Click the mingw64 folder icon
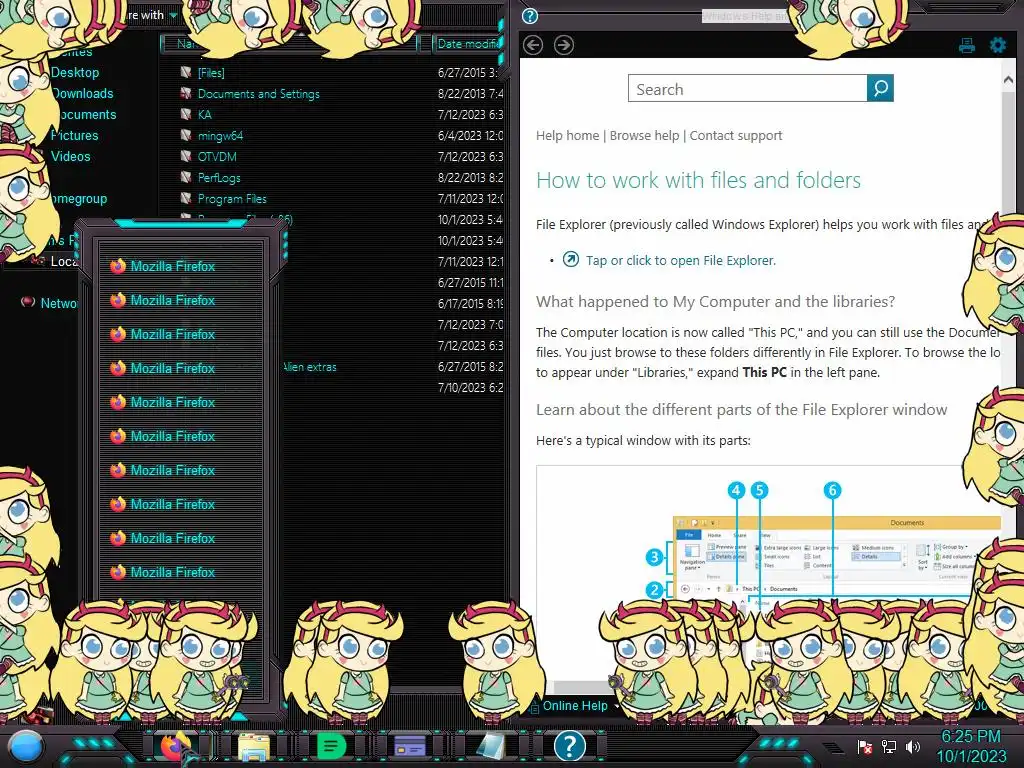 (186, 136)
